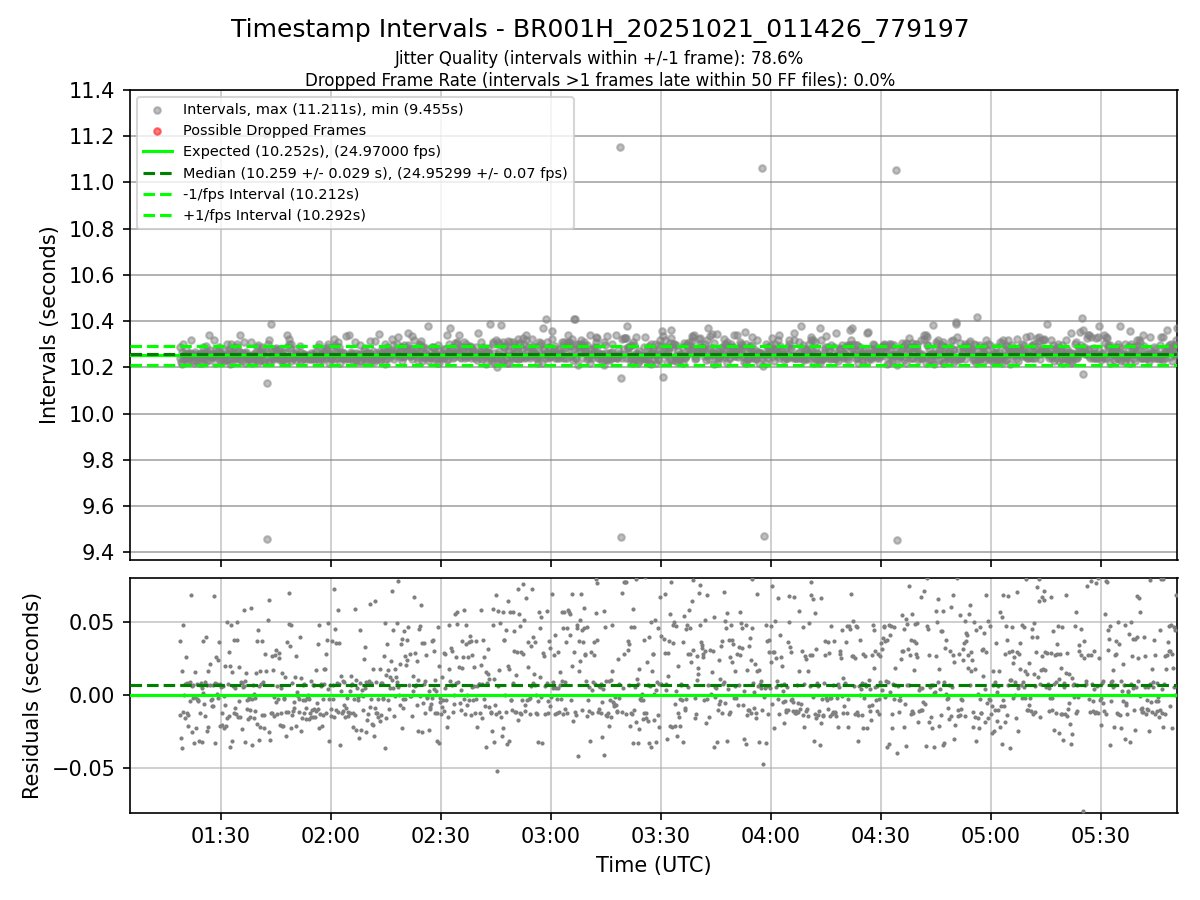Image resolution: width=1200 pixels, height=900 pixels.
Task: Click the 'Dropped Frame Rate' 0.0% subtitle line
Action: [x=600, y=80]
